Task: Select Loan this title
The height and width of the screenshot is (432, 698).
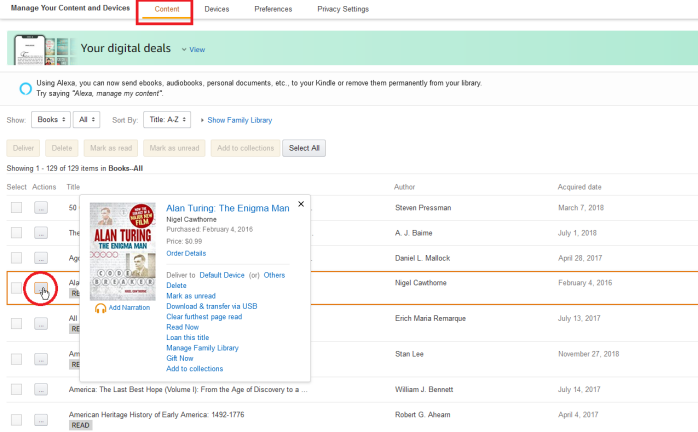Action: click(187, 338)
